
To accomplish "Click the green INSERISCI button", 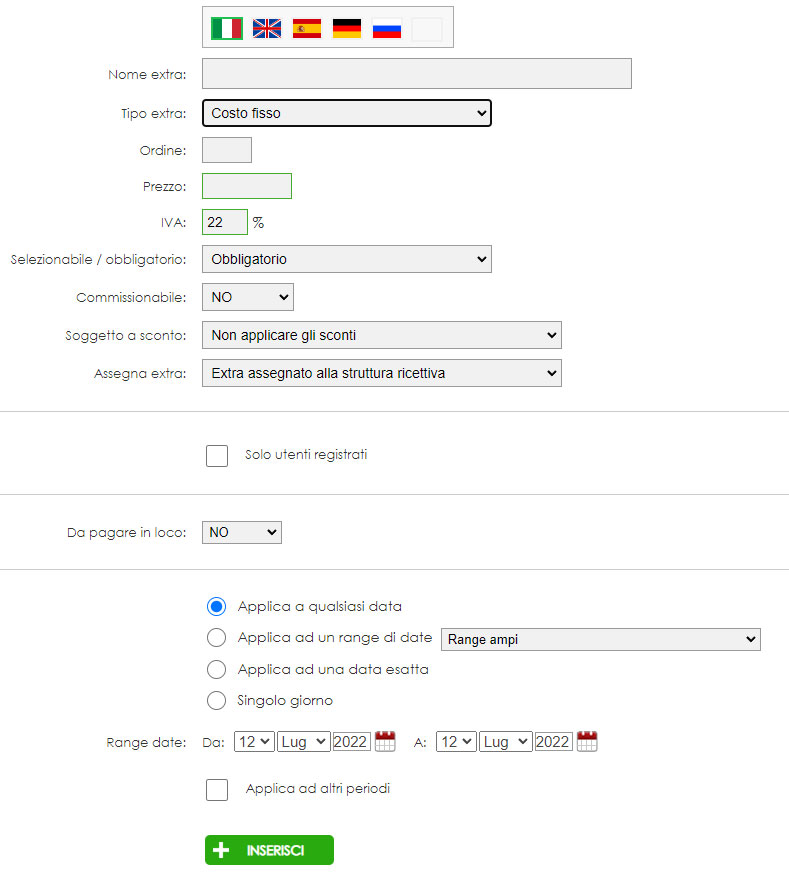I will coord(269,850).
